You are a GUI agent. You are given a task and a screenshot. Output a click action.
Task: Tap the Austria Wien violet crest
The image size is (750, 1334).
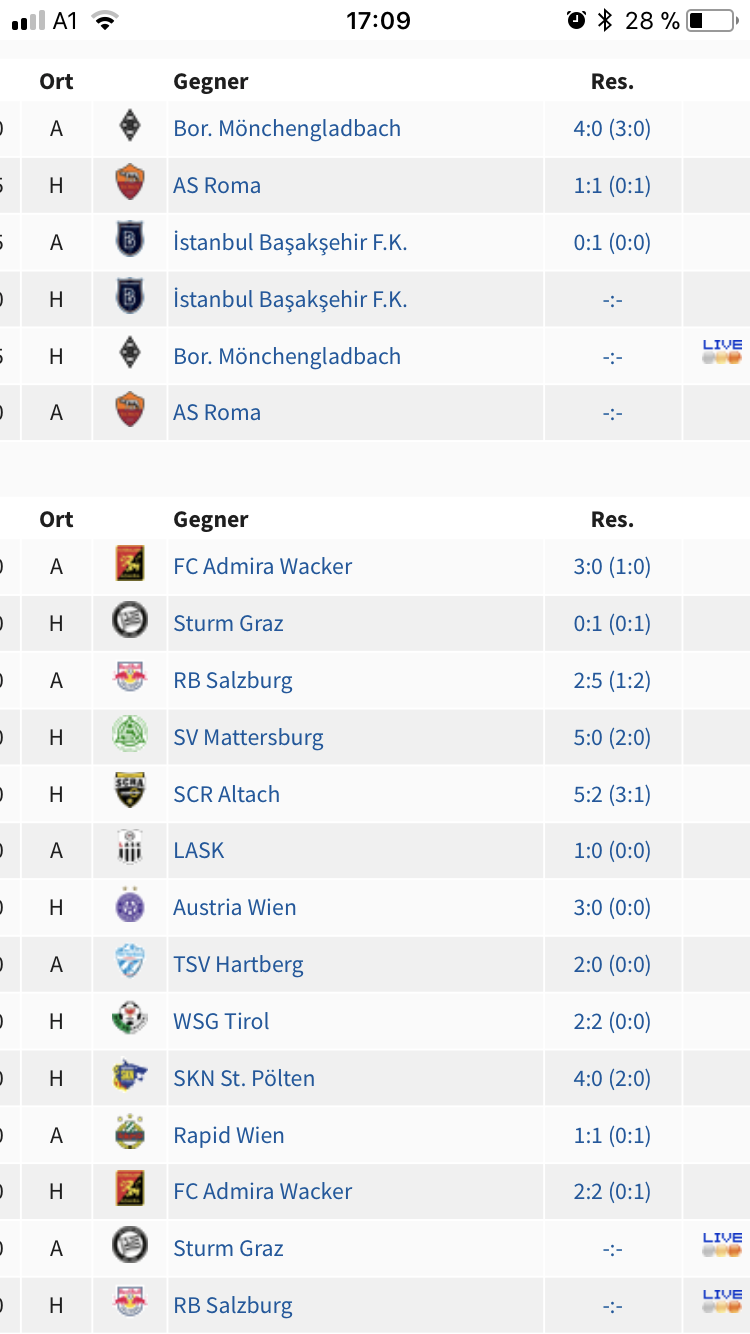pyautogui.click(x=130, y=907)
